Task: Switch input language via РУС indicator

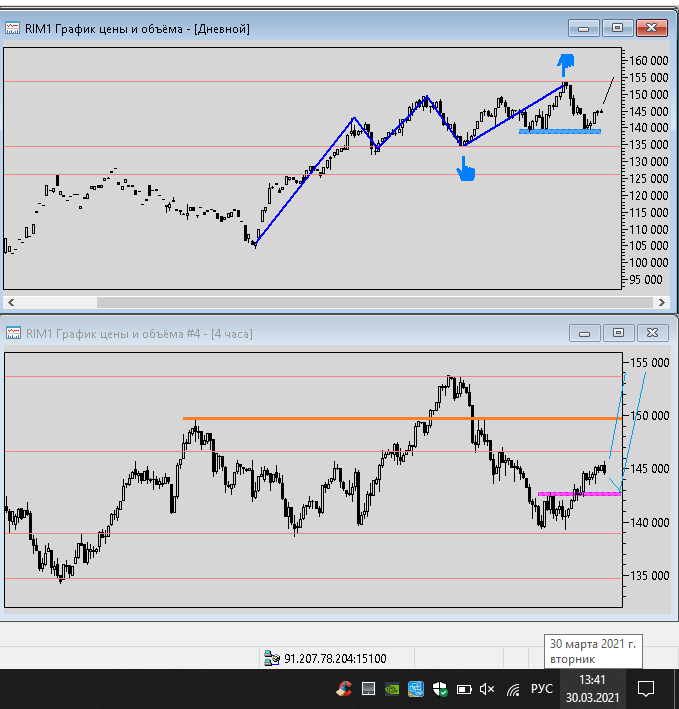Action: [542, 689]
